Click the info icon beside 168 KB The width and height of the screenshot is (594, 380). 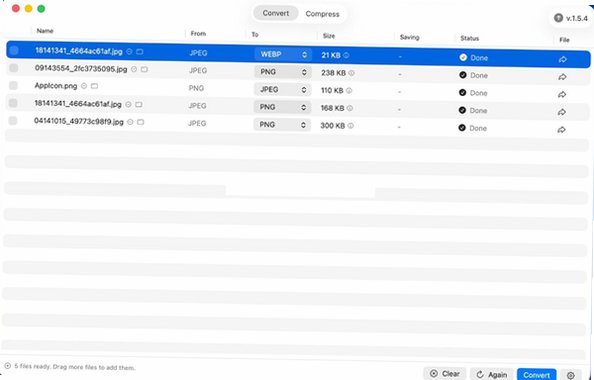click(350, 108)
